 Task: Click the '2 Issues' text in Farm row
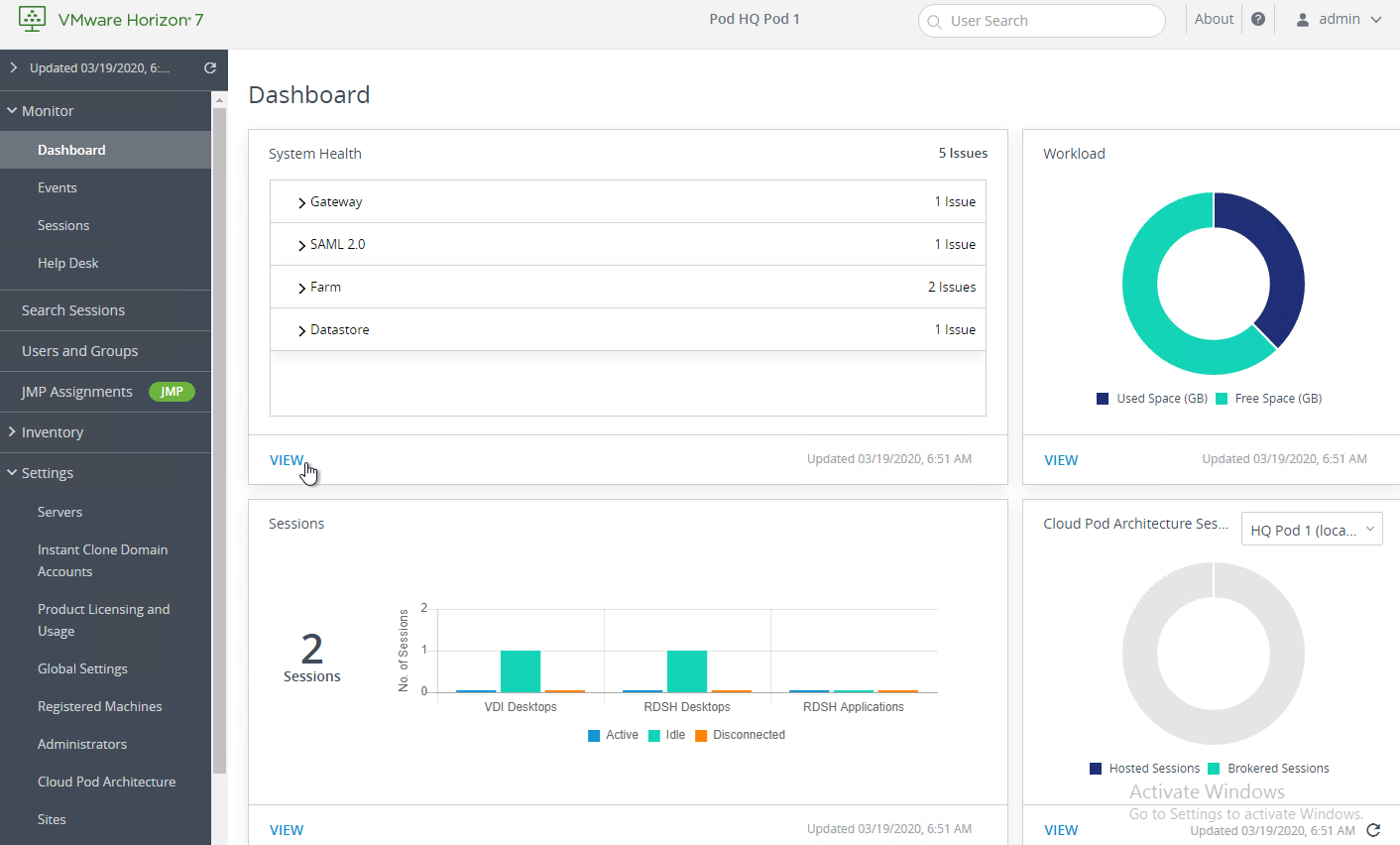pos(952,287)
